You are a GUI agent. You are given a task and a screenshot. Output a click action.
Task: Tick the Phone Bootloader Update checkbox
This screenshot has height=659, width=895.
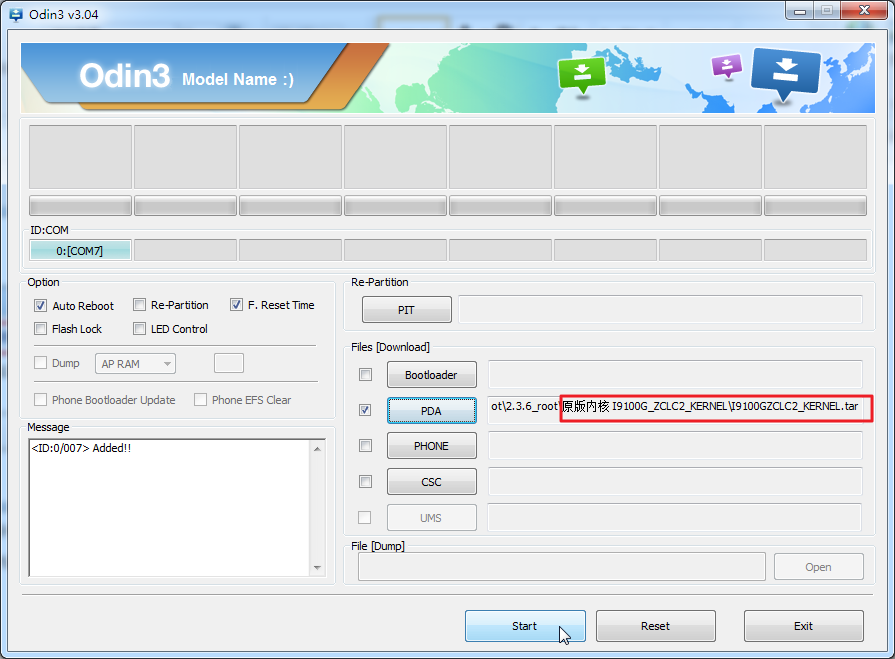(41, 399)
